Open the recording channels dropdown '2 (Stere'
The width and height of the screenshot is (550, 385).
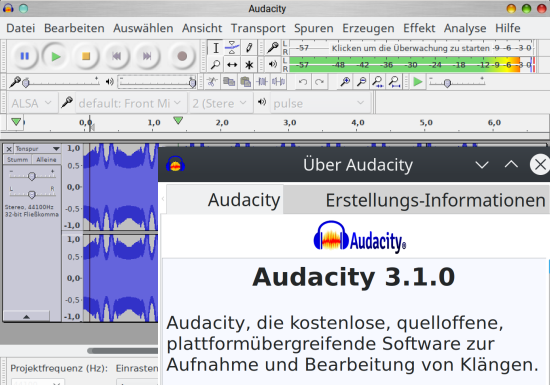pos(220,103)
